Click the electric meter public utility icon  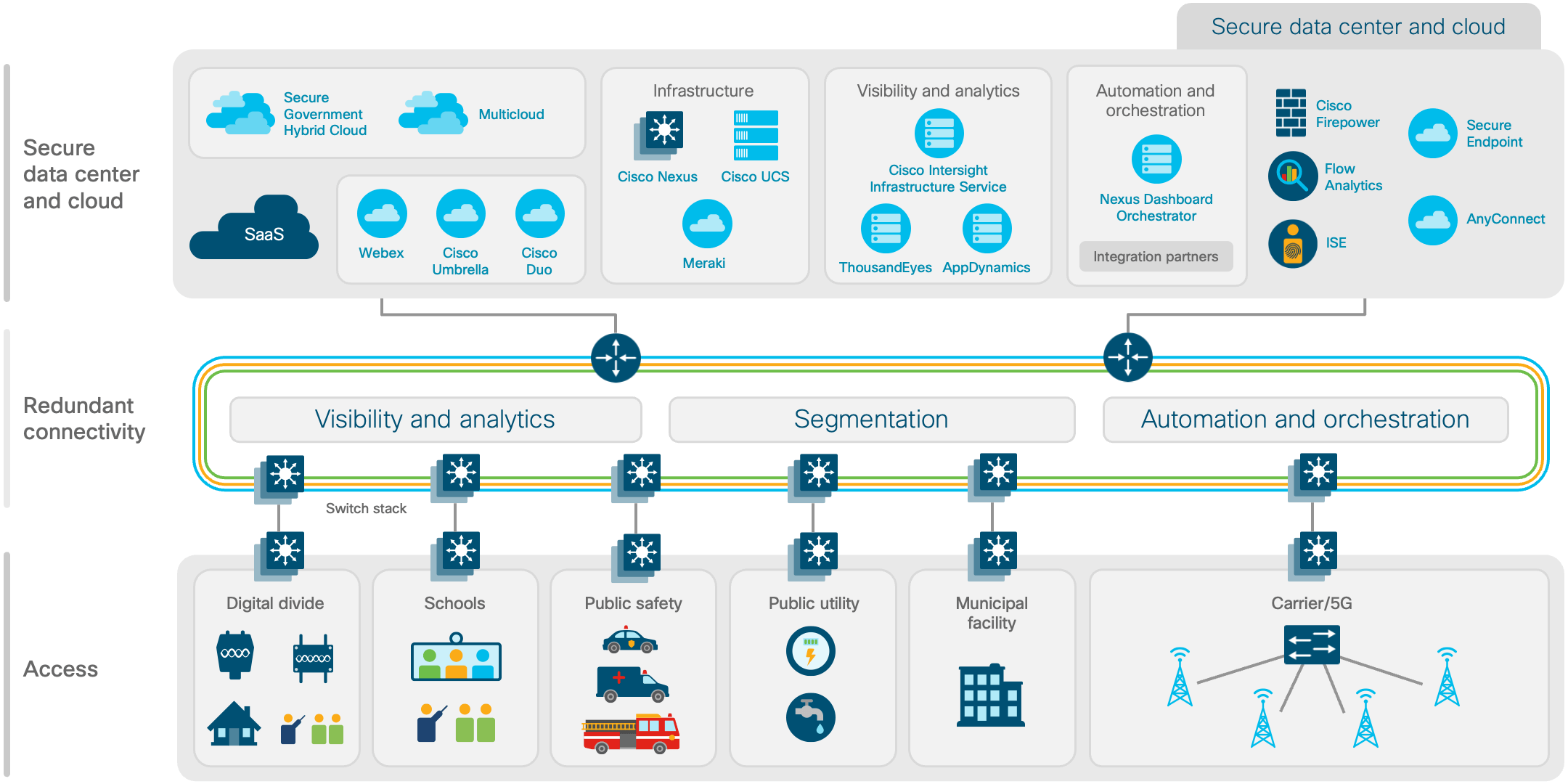[811, 651]
